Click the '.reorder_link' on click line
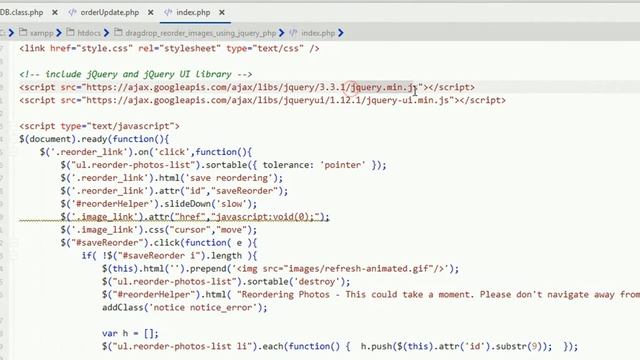Viewport: 640px width, 360px height. (146, 152)
